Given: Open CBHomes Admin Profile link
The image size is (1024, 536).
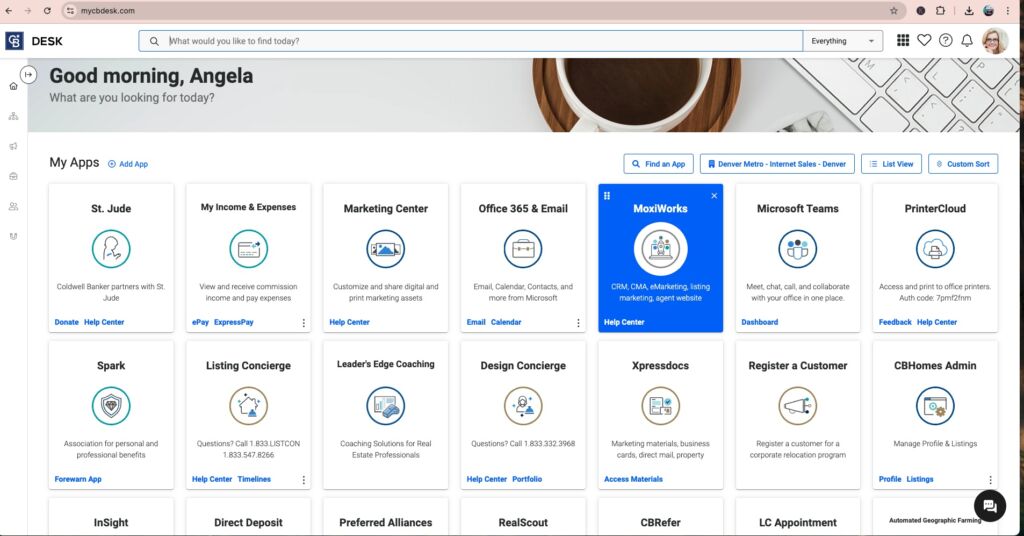Looking at the screenshot, I should (x=889, y=479).
